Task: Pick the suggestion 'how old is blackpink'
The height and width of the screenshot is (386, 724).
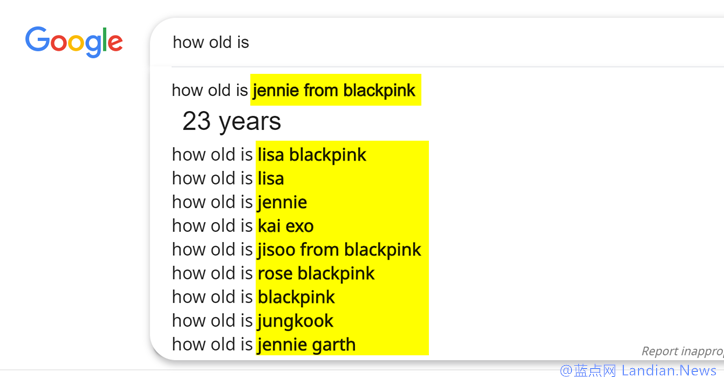Action: (x=253, y=297)
